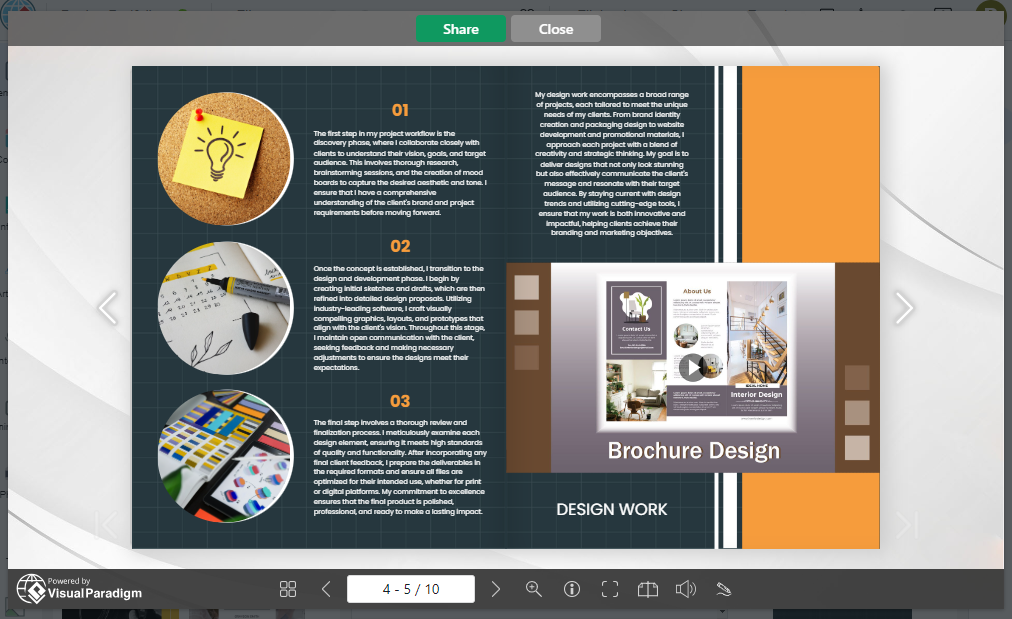Click the Share button
The width and height of the screenshot is (1012, 619).
[460, 29]
